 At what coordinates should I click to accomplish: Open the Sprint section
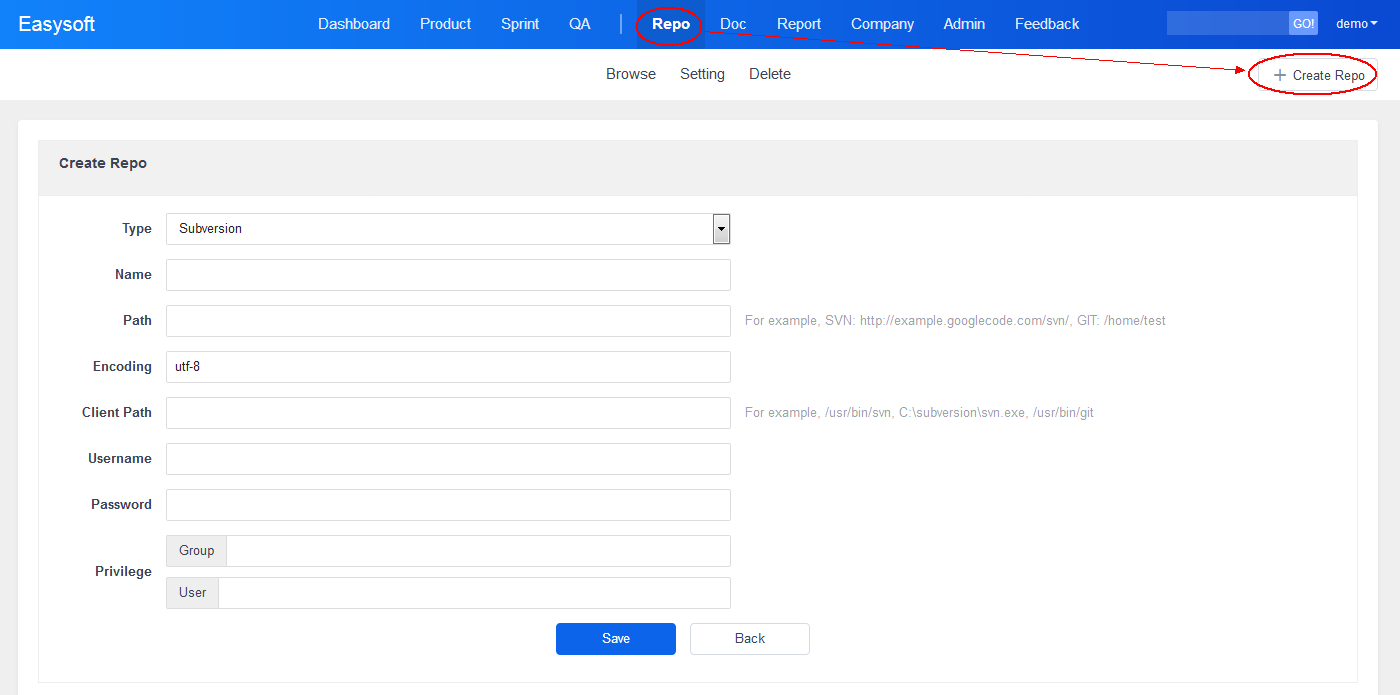(x=520, y=24)
